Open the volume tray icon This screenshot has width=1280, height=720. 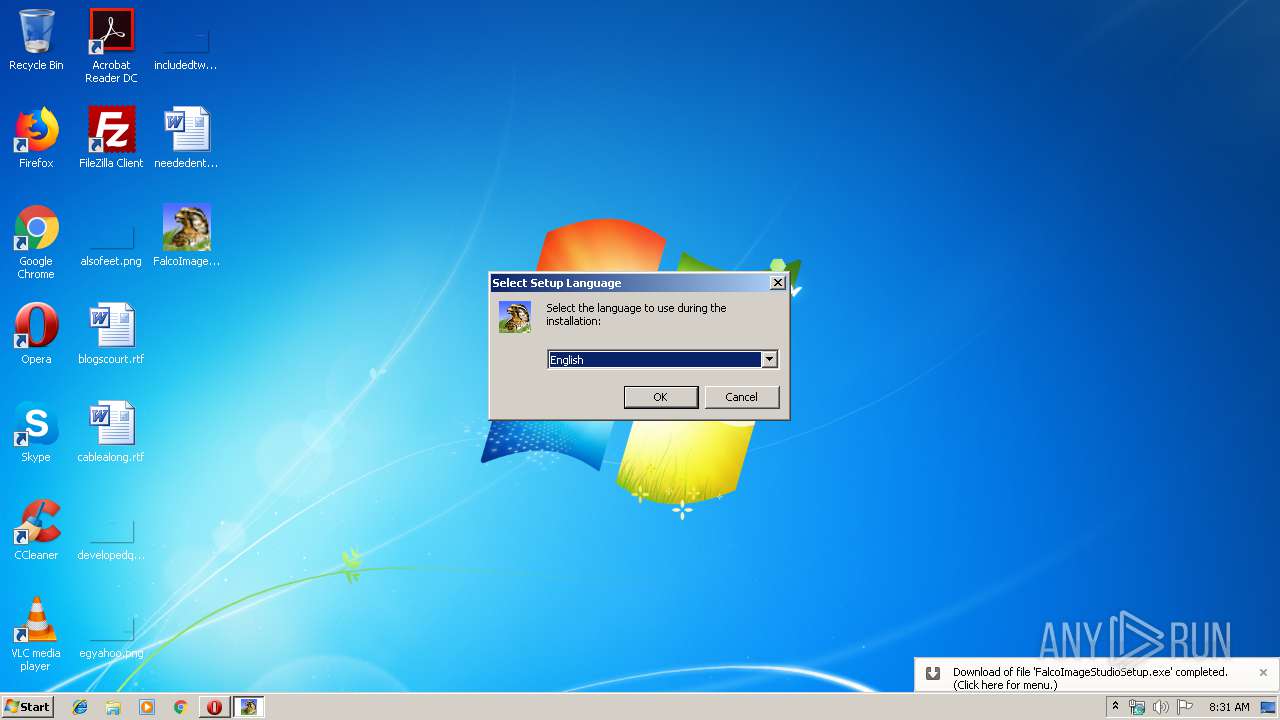point(1161,707)
